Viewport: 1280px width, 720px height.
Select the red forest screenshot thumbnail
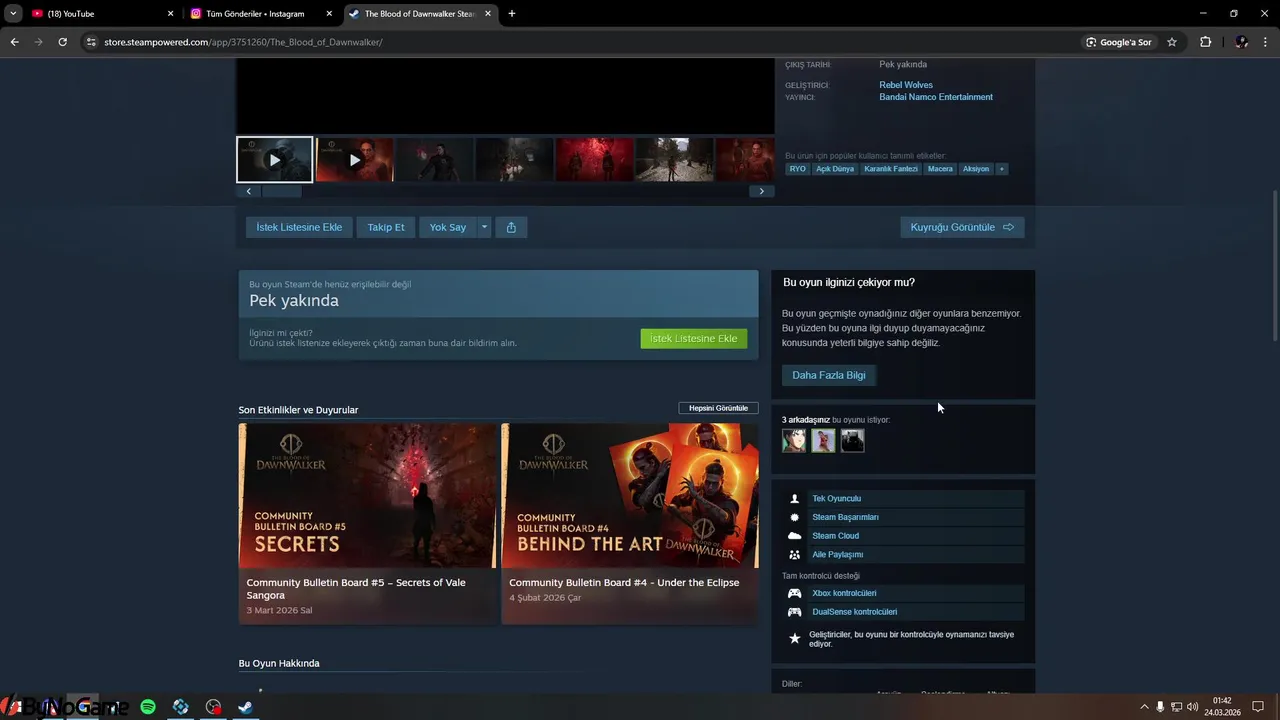point(595,160)
